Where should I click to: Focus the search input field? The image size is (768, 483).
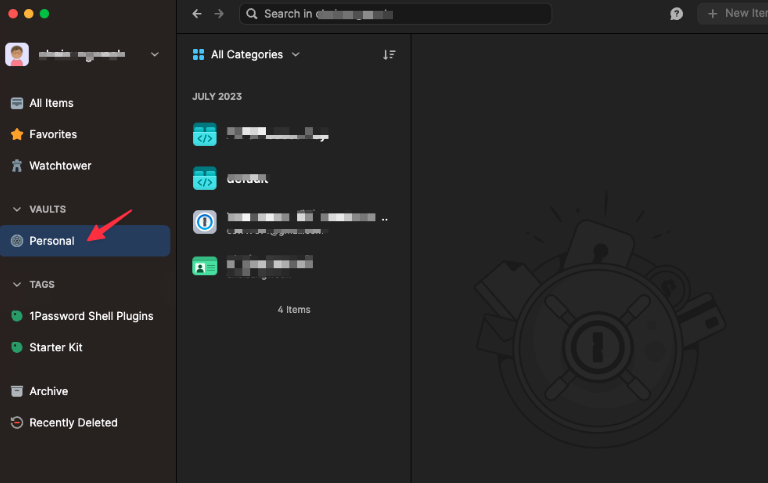(395, 14)
